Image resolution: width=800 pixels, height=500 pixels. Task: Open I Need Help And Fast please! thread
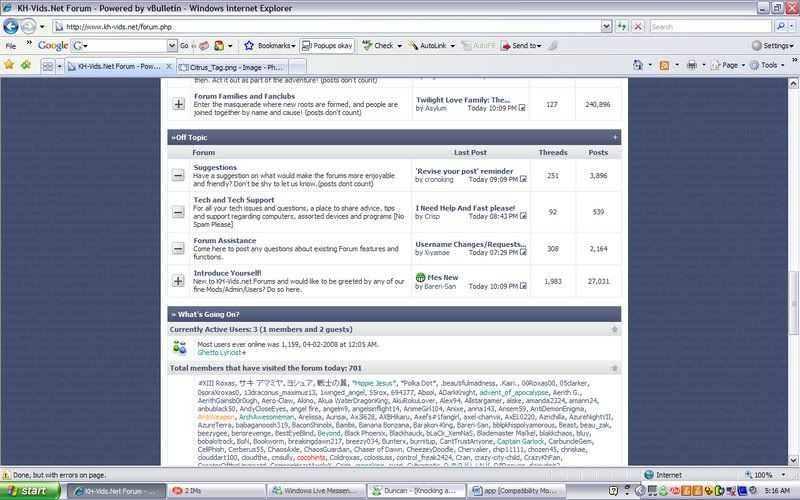click(465, 208)
